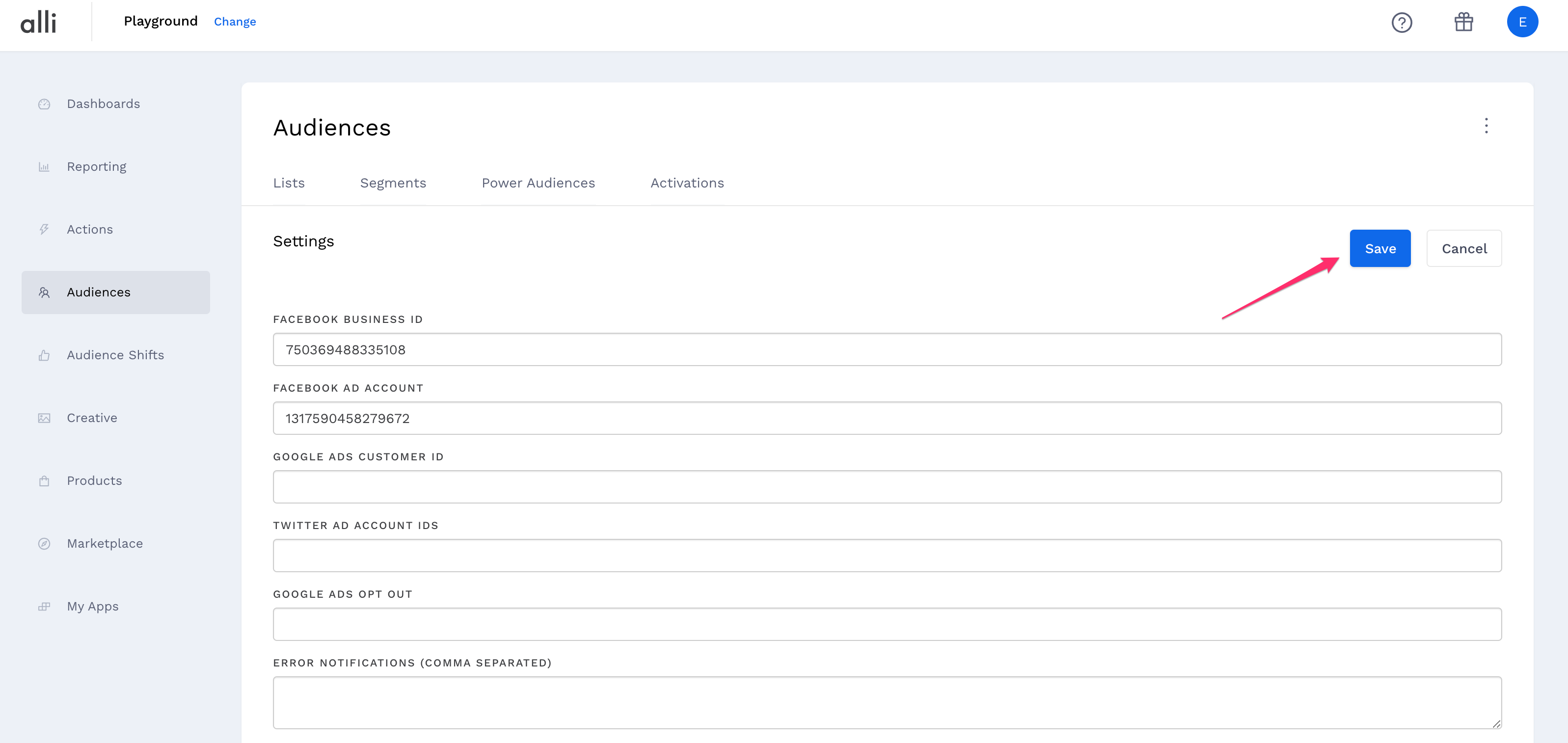This screenshot has height=743, width=1568.
Task: Focus the Google Ads Customer ID field
Action: pyautogui.click(x=887, y=487)
